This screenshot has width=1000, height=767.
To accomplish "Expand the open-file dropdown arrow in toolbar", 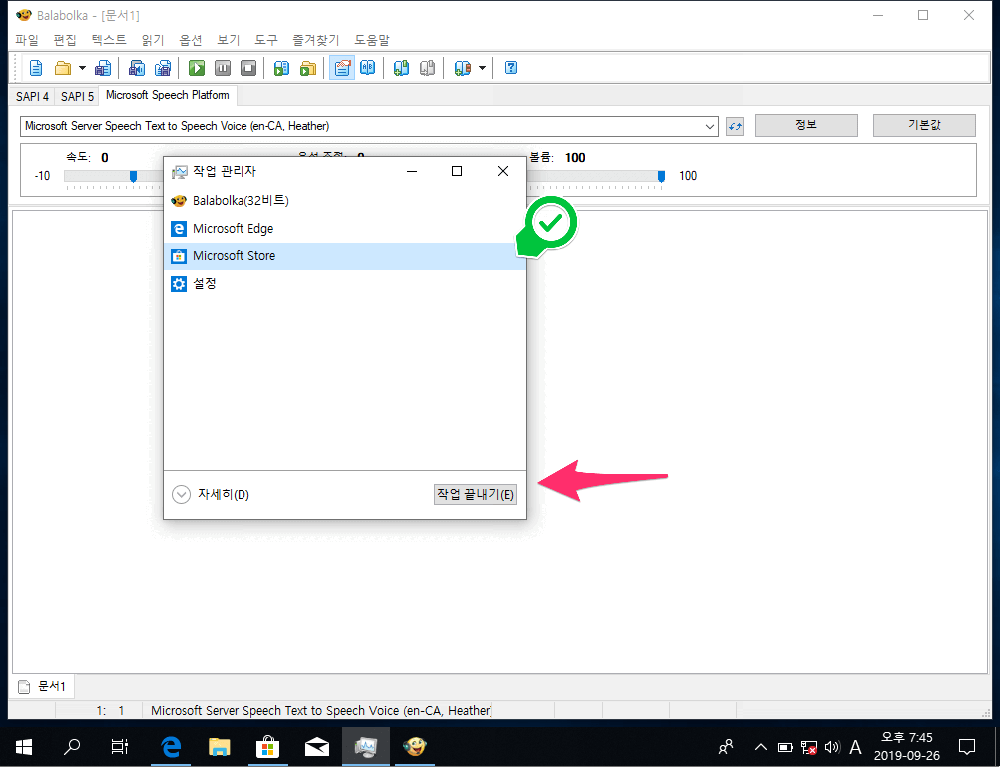I will 82,68.
